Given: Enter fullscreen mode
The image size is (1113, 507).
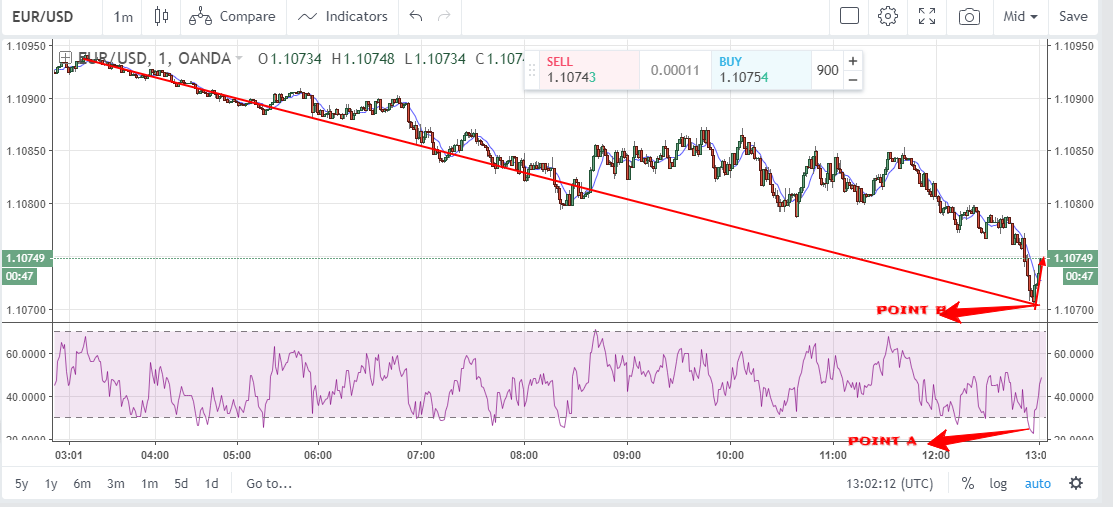Looking at the screenshot, I should click(926, 16).
